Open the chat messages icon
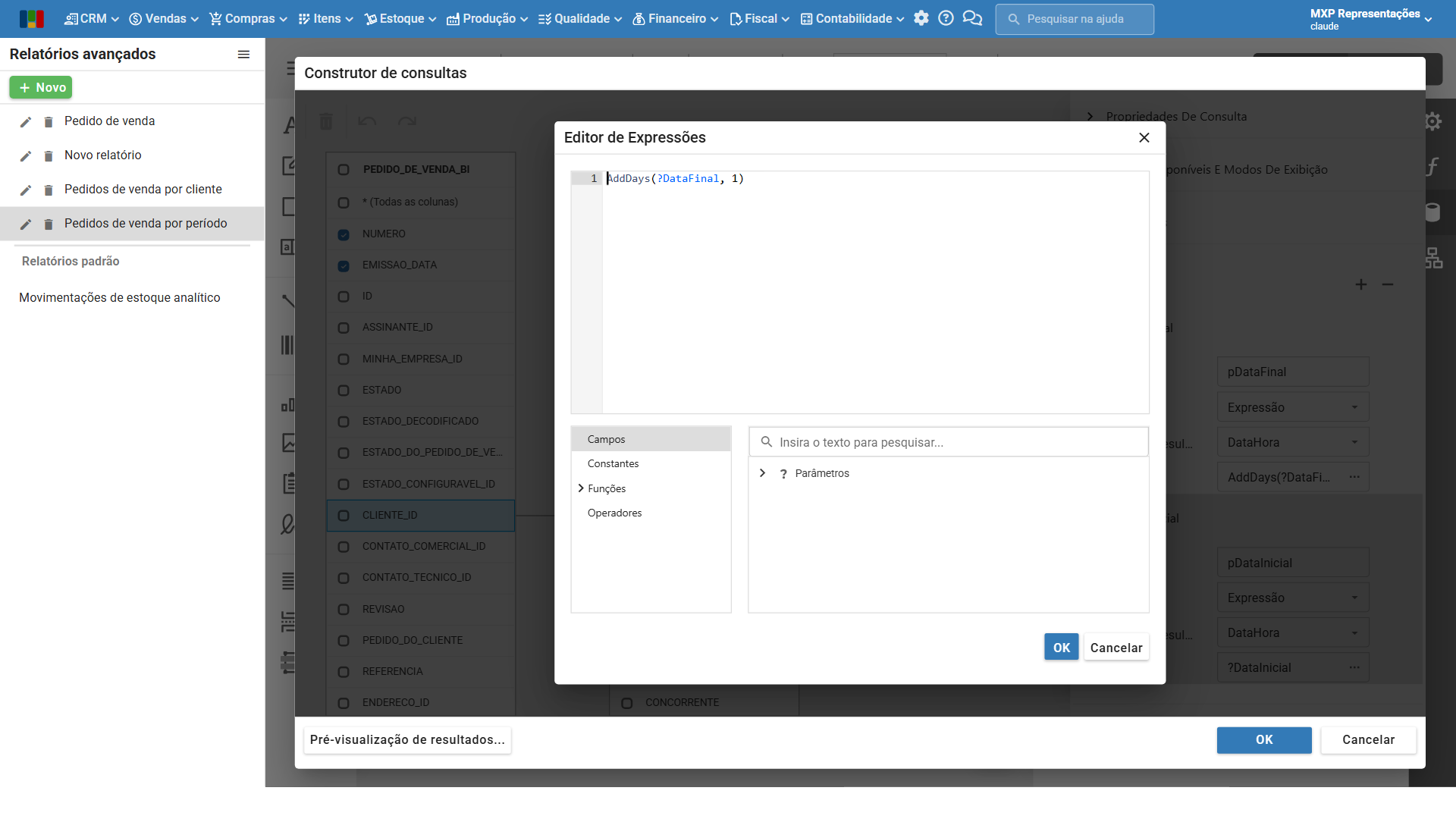The height and width of the screenshot is (819, 1456). point(972,18)
